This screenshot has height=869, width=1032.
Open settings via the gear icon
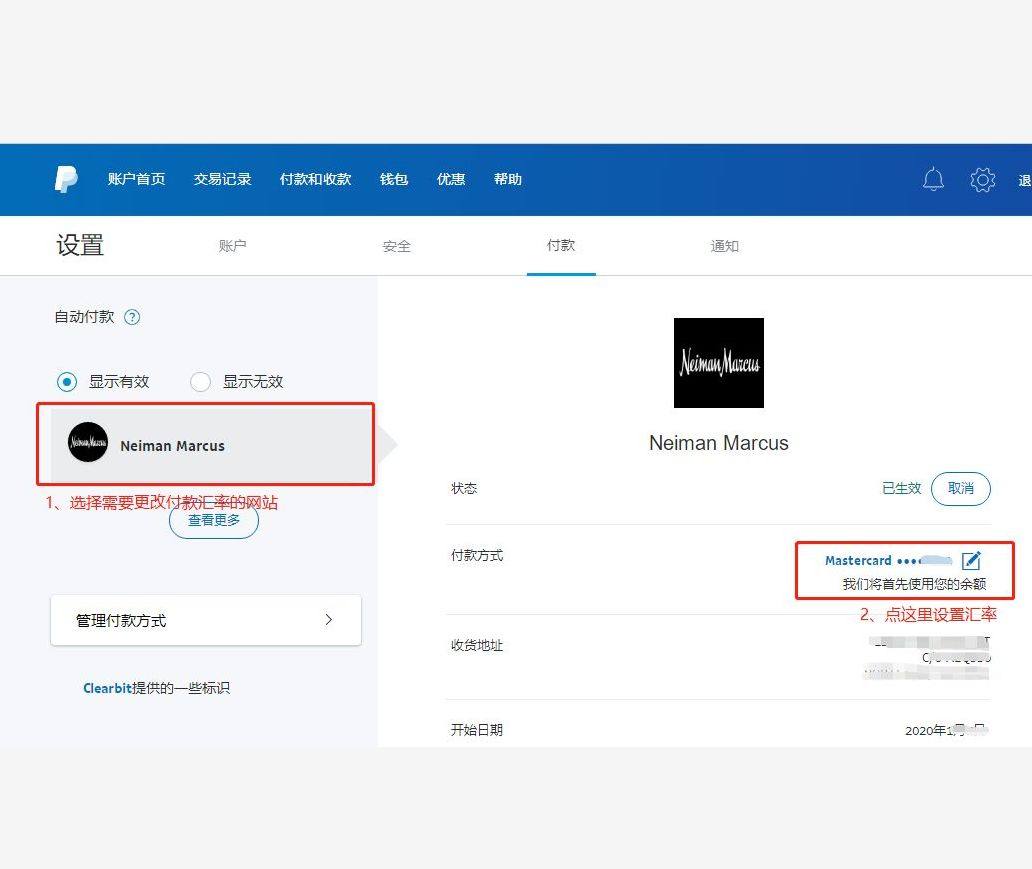983,180
